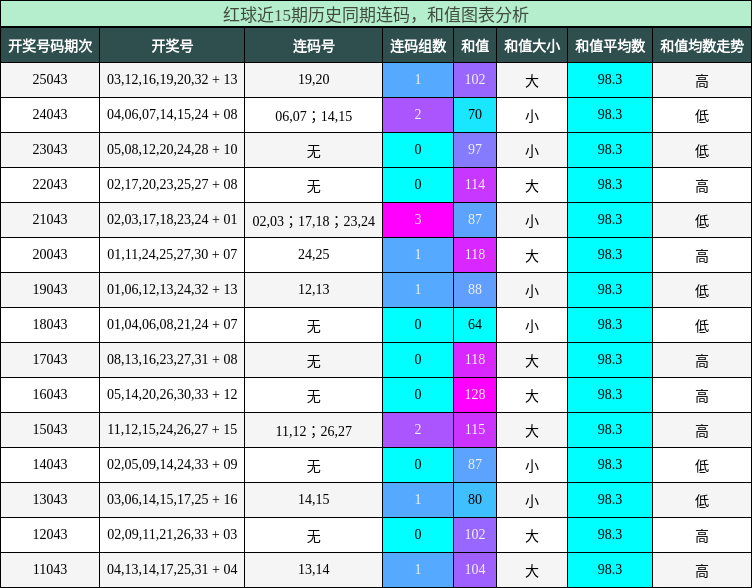752x588 pixels.
Task: Select issue number 24043
Action: [50, 114]
